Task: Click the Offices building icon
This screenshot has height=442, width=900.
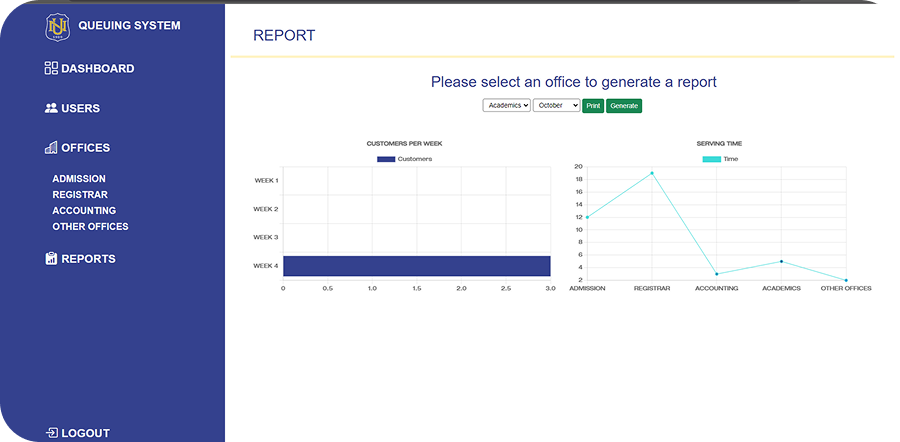Action: pos(51,148)
